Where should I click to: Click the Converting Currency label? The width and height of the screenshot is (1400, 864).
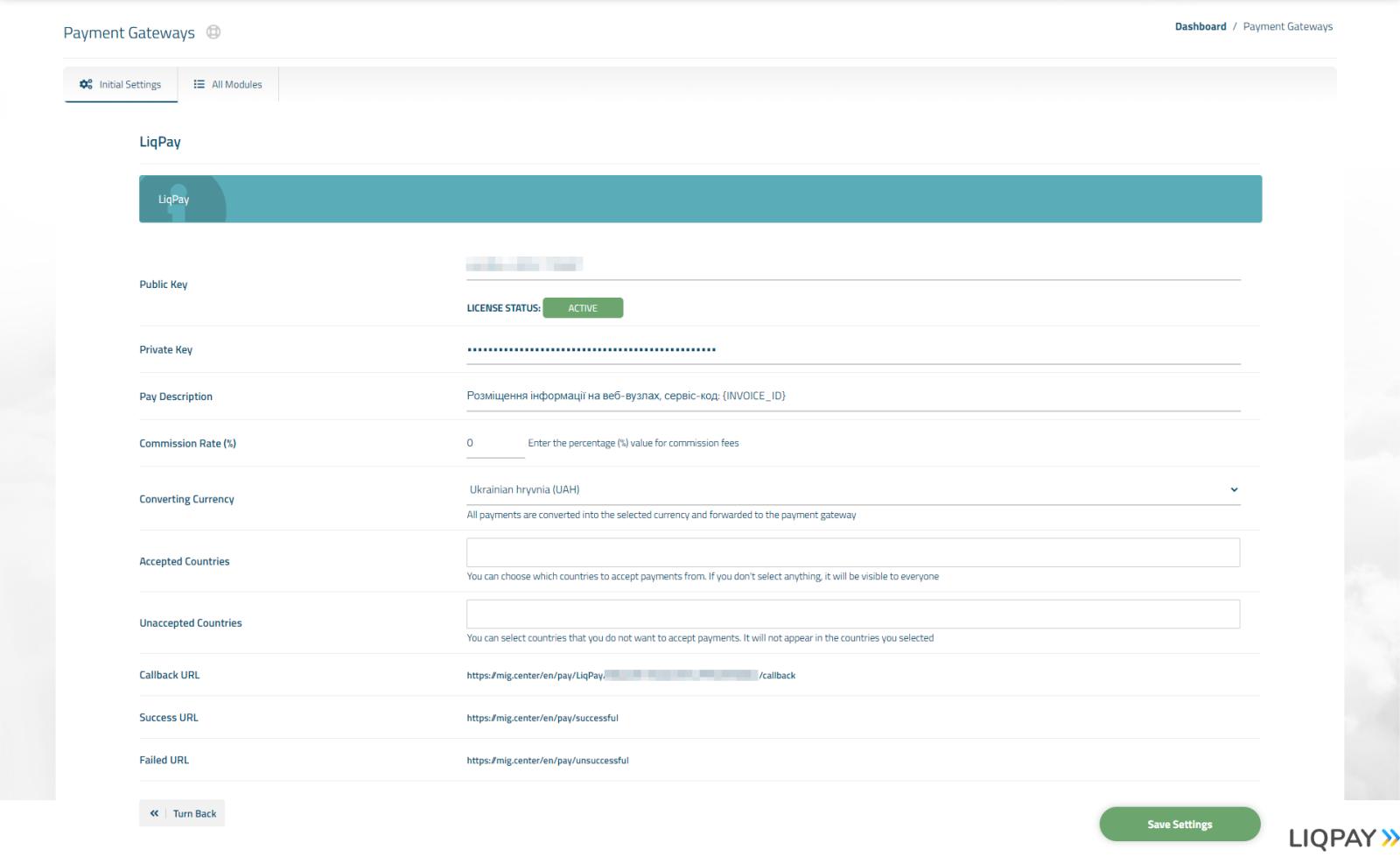(186, 499)
